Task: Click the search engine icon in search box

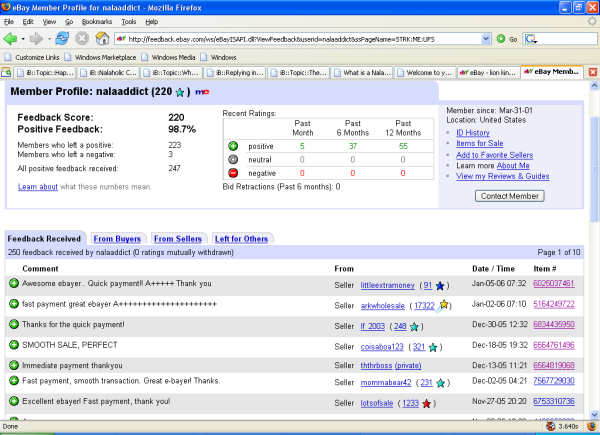Action: click(530, 39)
